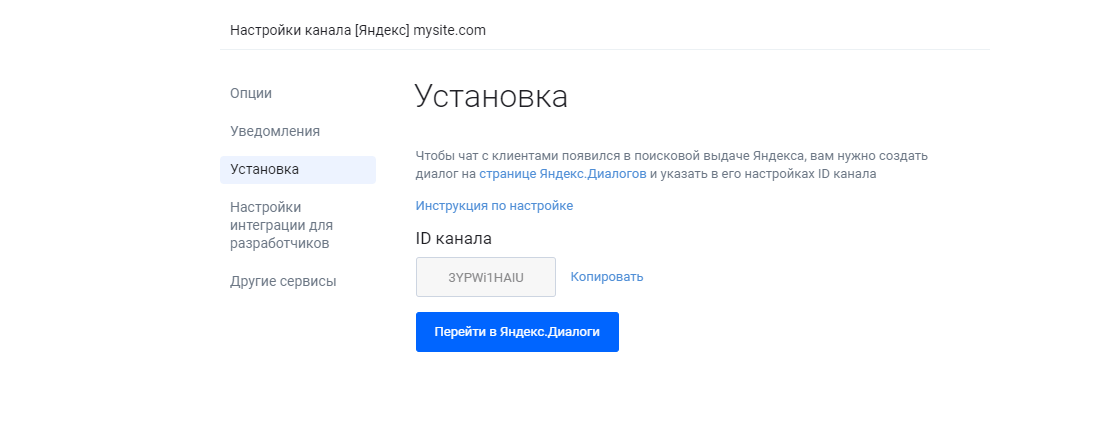This screenshot has width=1110, height=443.
Task: Click mysite.com in the page header
Action: click(x=450, y=30)
